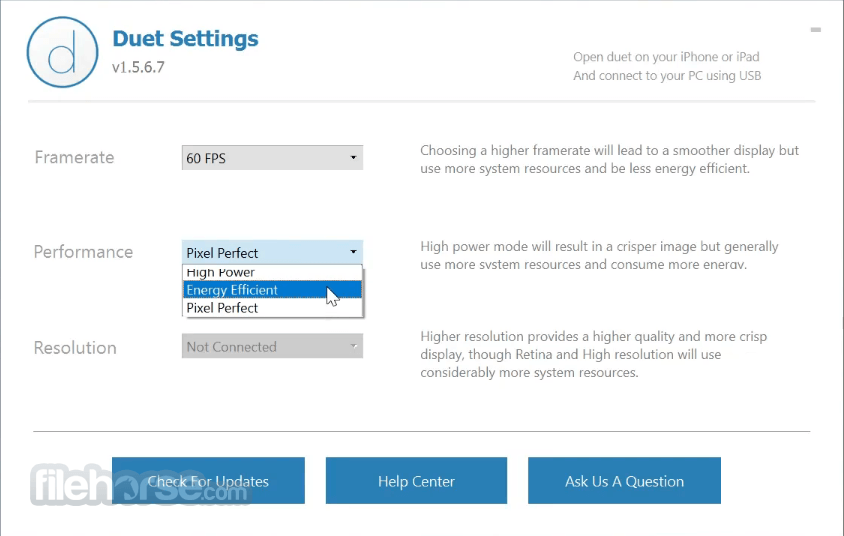Click the v1.5.6.7 version label

click(138, 67)
